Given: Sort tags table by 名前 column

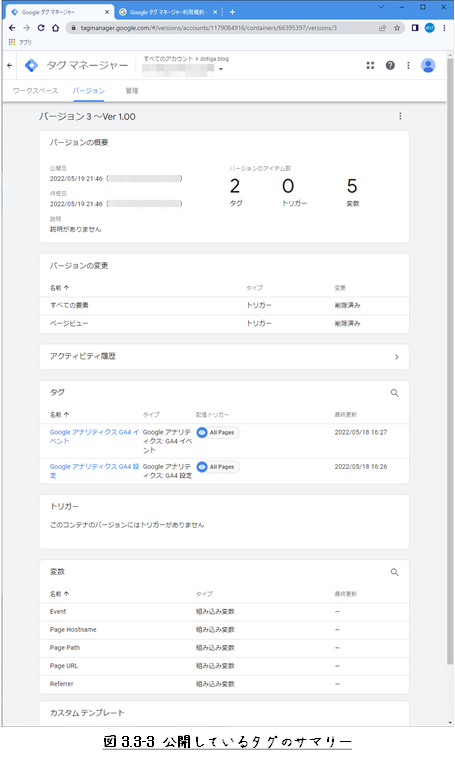Looking at the screenshot, I should click(59, 415).
